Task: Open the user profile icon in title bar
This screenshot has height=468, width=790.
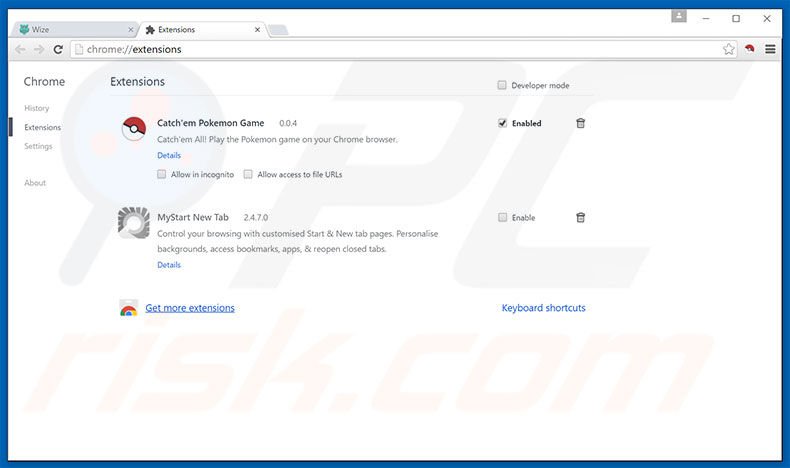Action: coord(679,17)
